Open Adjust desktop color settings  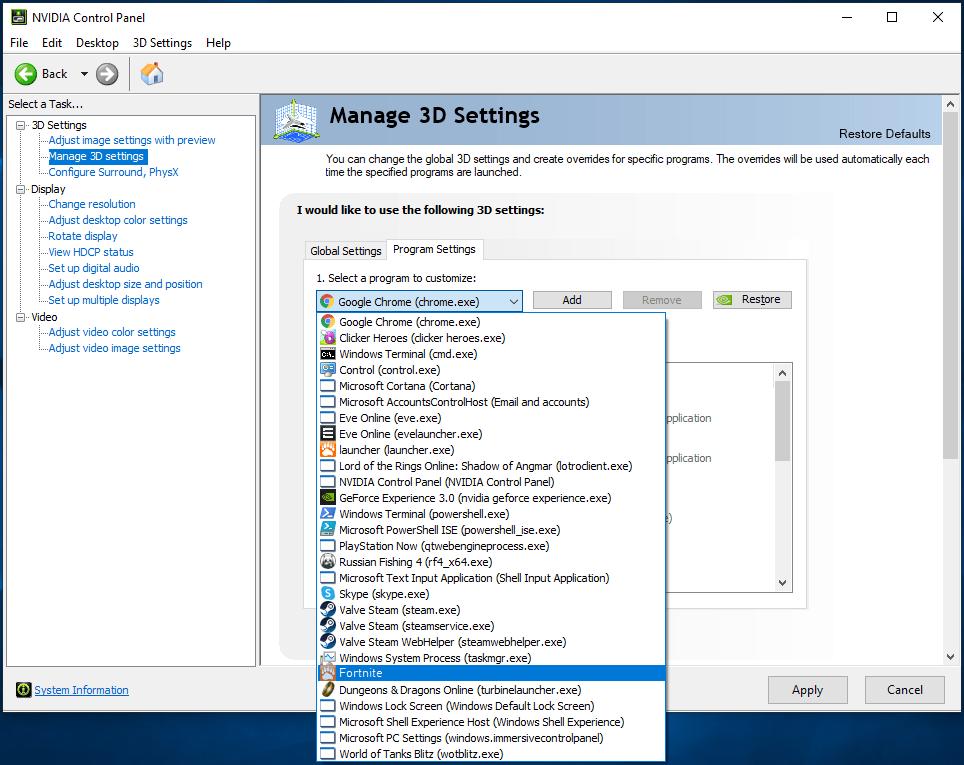pos(118,220)
